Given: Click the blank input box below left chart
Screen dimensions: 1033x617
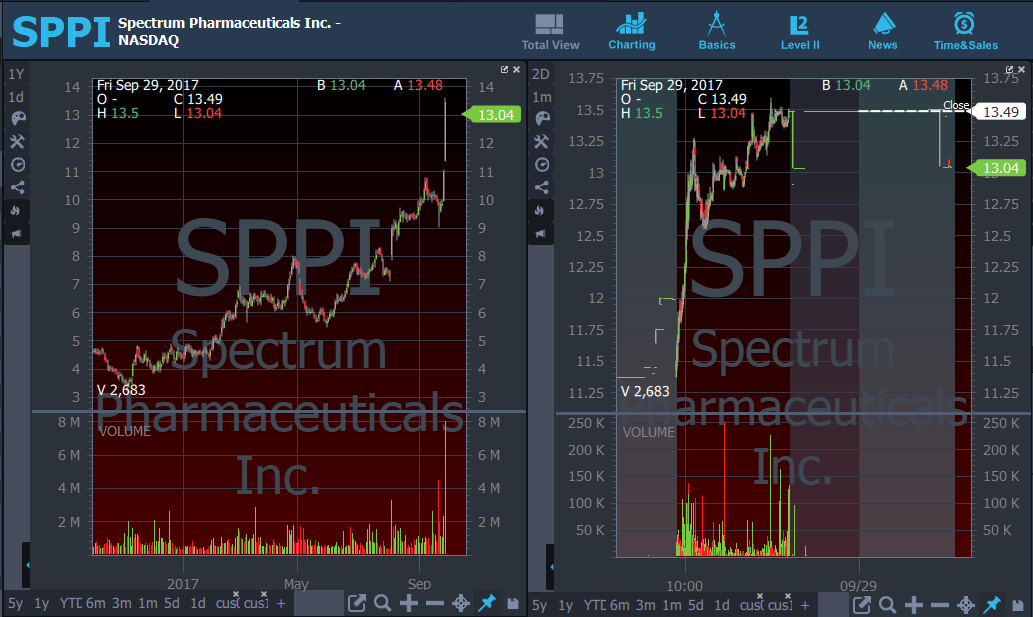Looking at the screenshot, I should pyautogui.click(x=319, y=603).
